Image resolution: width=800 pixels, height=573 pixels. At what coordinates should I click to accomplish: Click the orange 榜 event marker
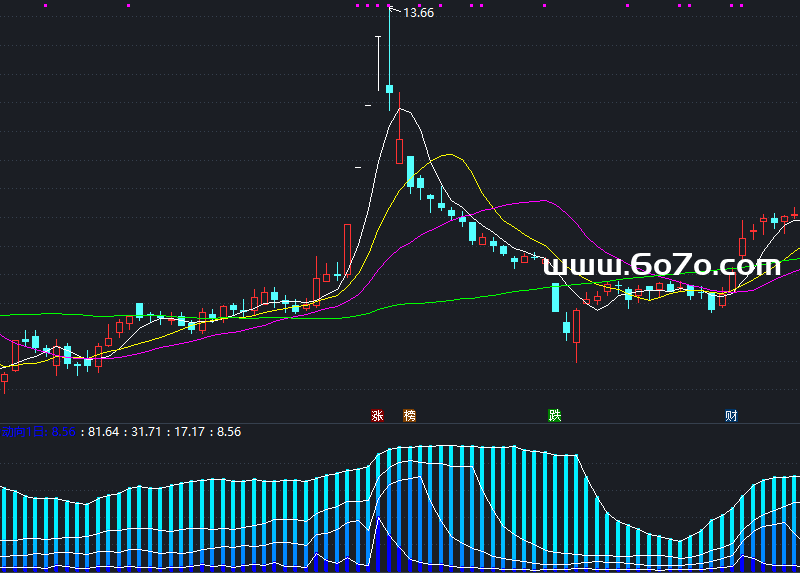(409, 415)
